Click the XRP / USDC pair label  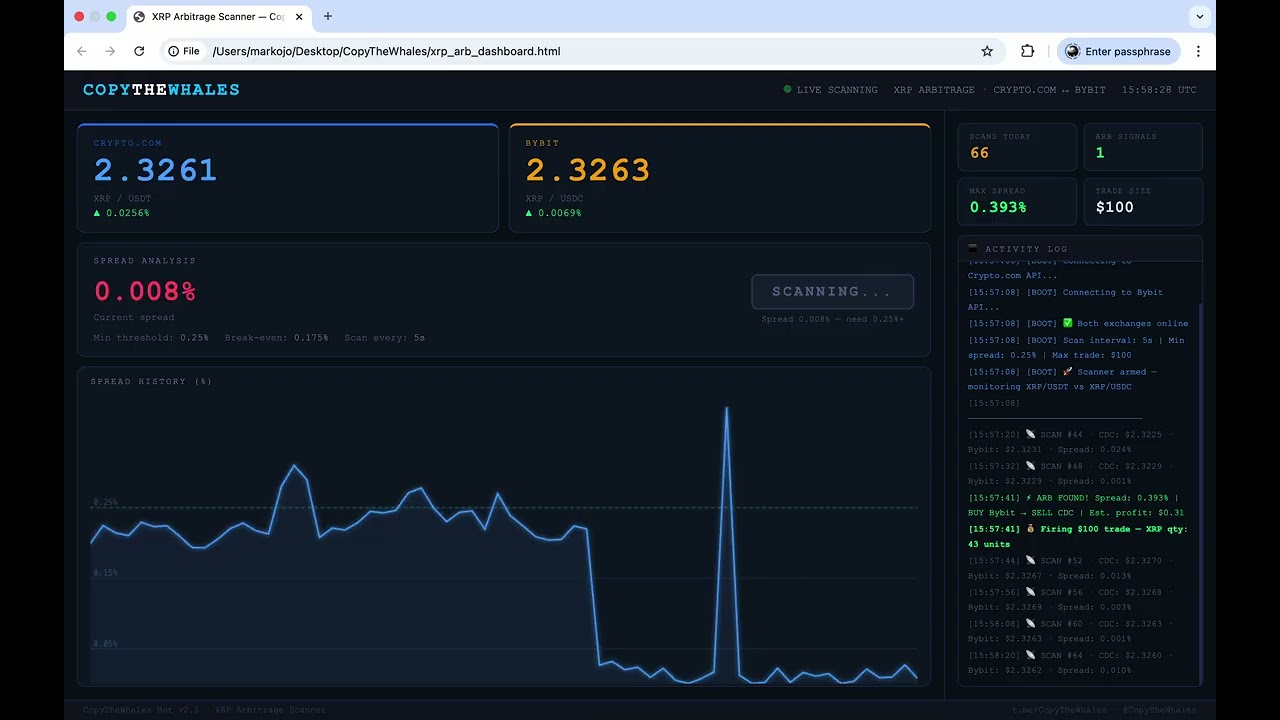coord(554,199)
